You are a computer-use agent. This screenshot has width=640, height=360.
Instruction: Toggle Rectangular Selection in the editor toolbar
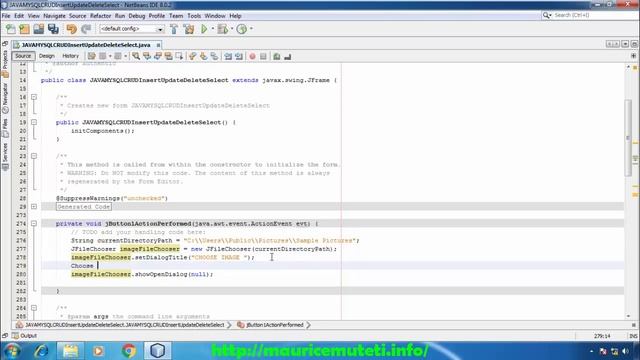pos(179,56)
